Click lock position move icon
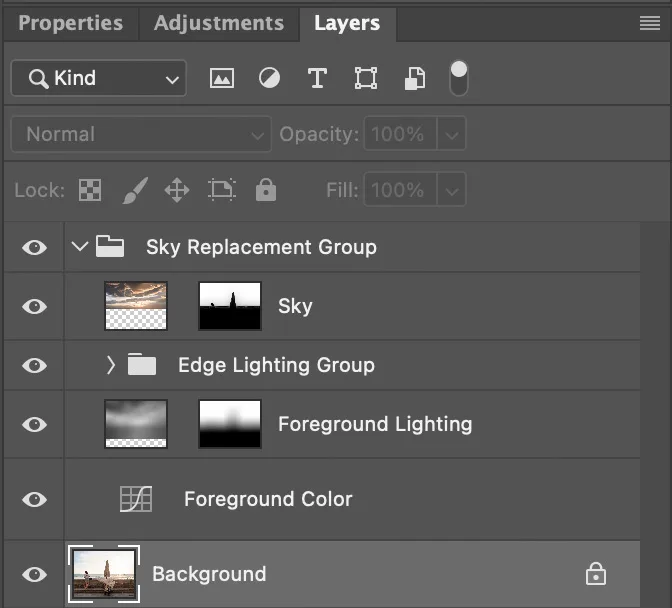This screenshot has width=672, height=608. [177, 190]
